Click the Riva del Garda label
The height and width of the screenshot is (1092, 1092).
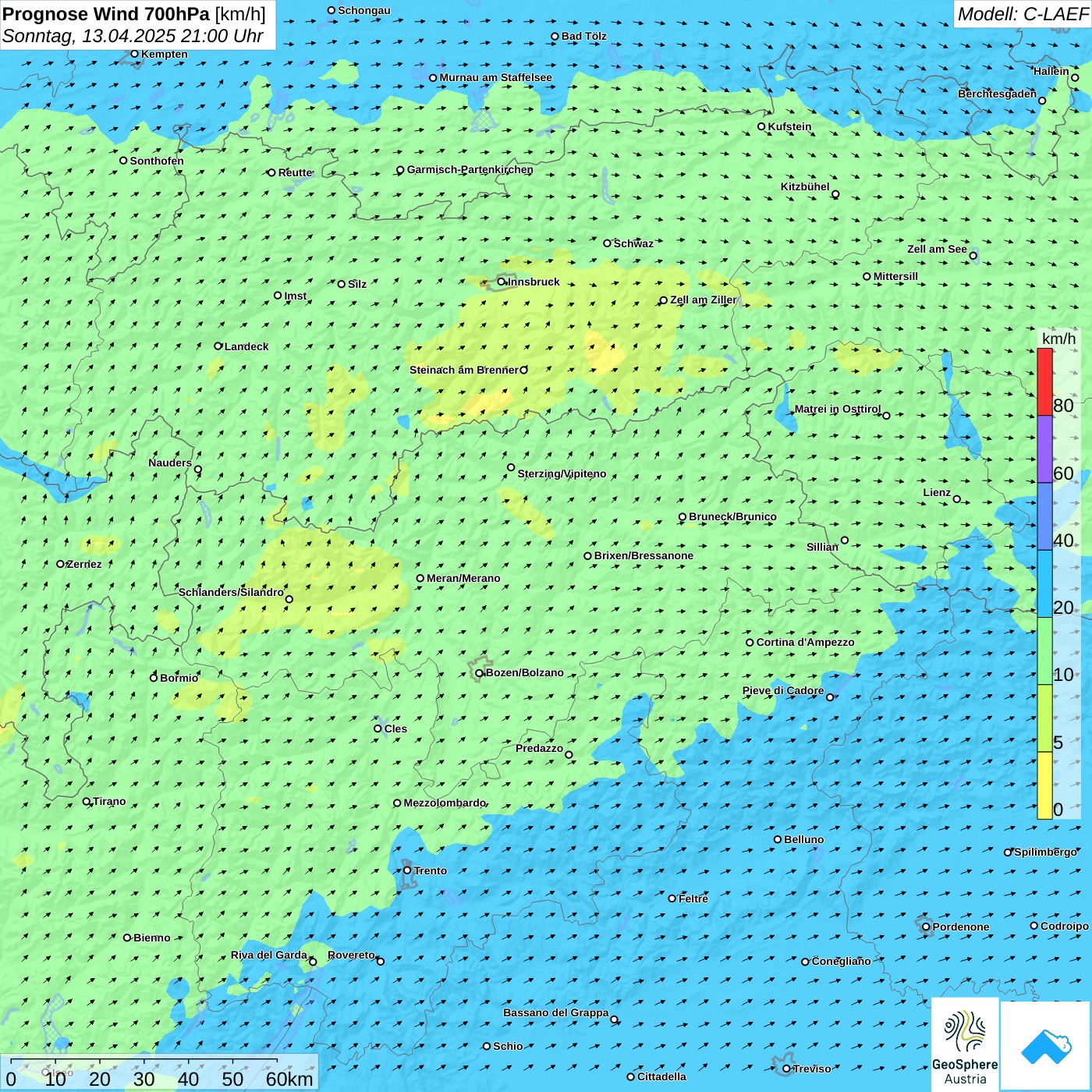tap(269, 955)
